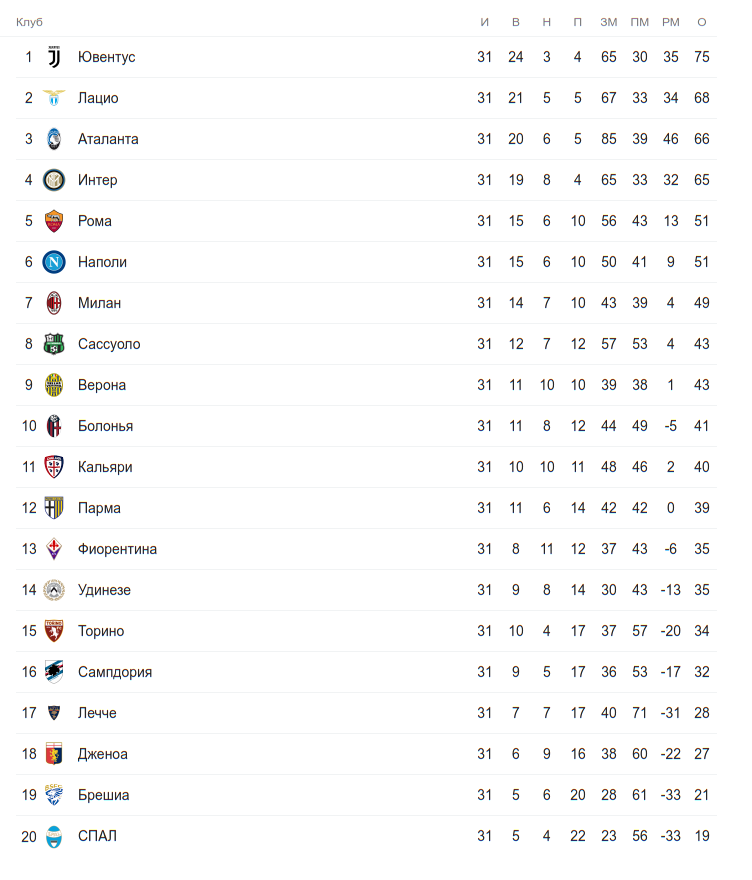This screenshot has width=752, height=880.
Task: Click the СПАЛ team name
Action: (x=97, y=836)
